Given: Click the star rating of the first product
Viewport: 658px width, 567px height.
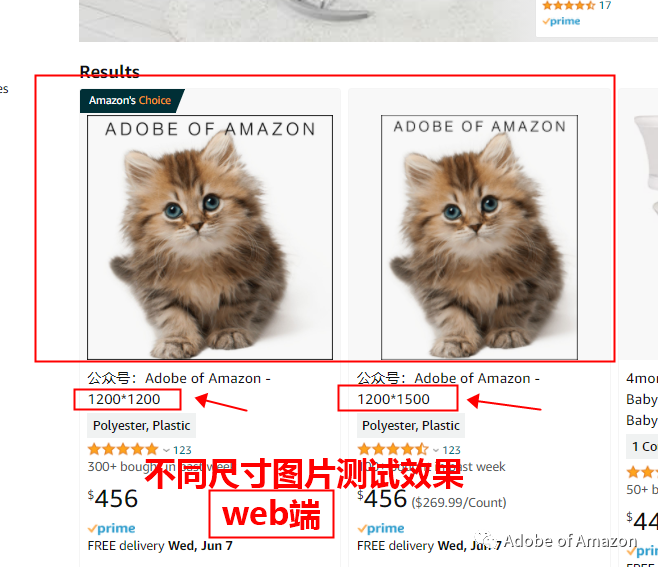Looking at the screenshot, I should [123, 450].
